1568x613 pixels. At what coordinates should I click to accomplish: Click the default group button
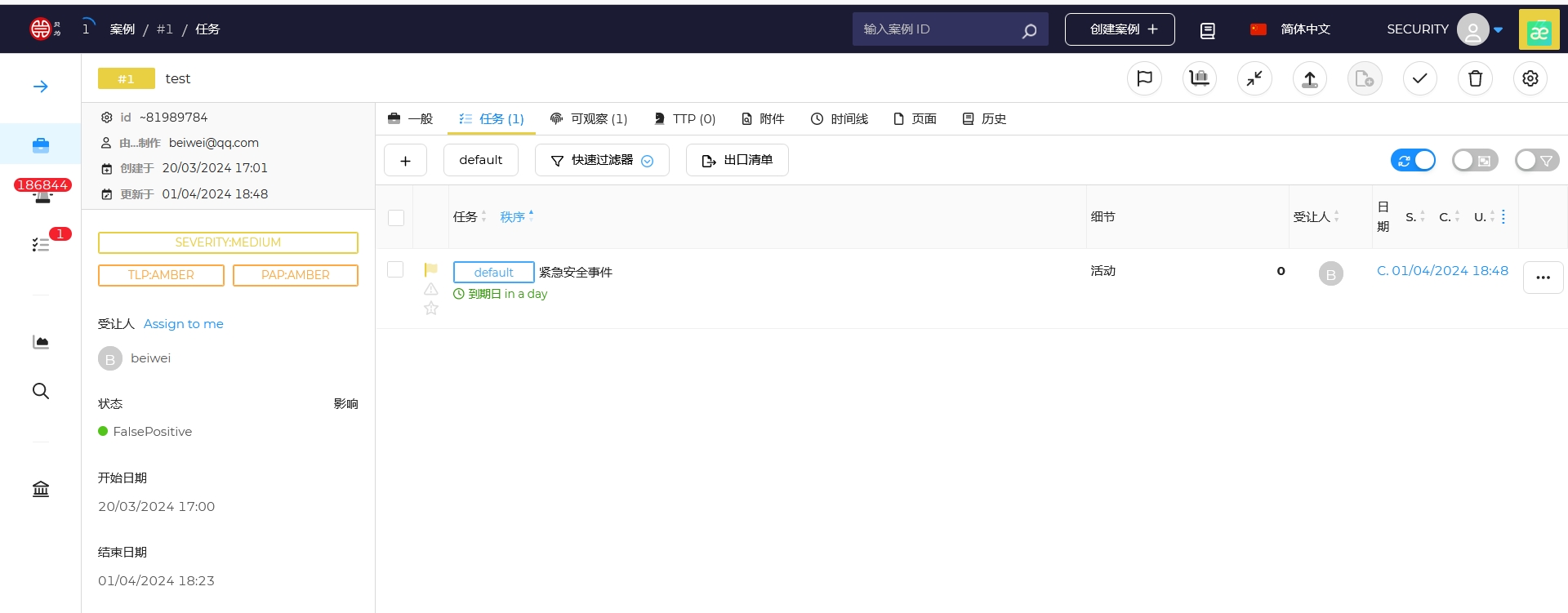(x=481, y=160)
